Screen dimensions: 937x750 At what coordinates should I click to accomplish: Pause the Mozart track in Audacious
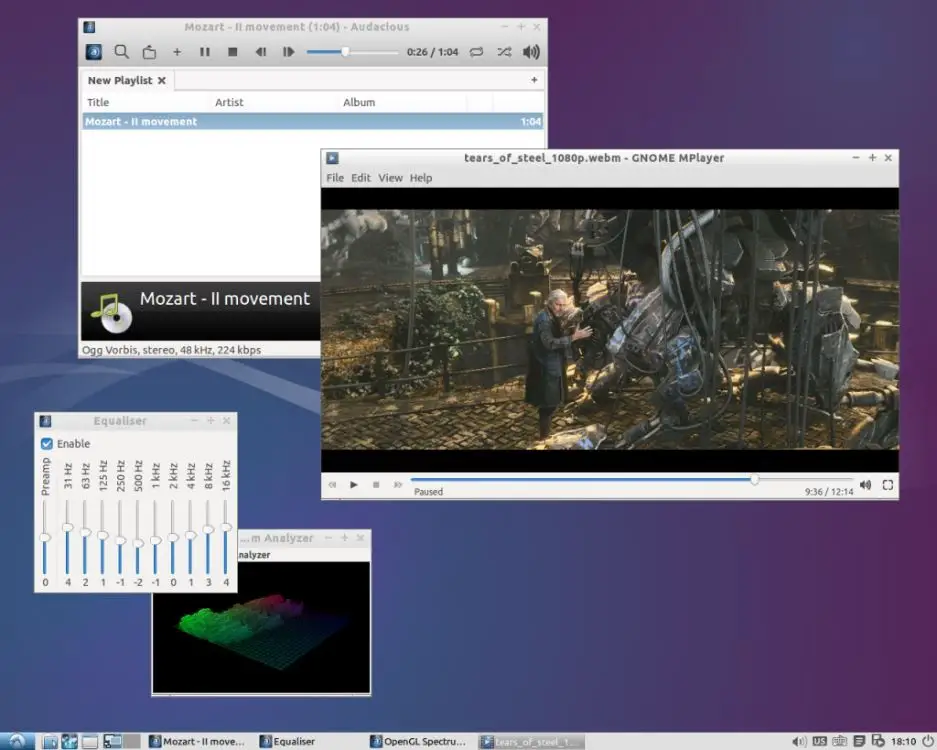point(205,52)
